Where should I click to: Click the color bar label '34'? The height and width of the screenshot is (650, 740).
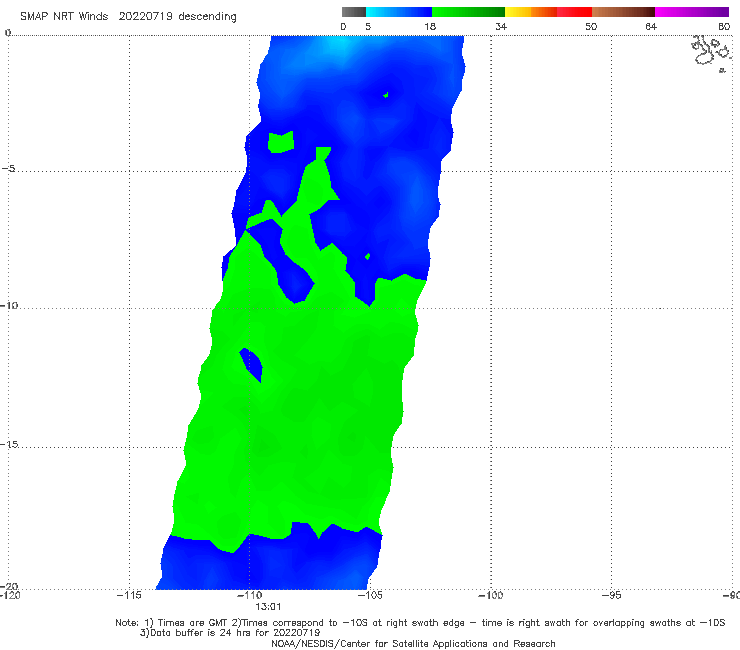501,26
